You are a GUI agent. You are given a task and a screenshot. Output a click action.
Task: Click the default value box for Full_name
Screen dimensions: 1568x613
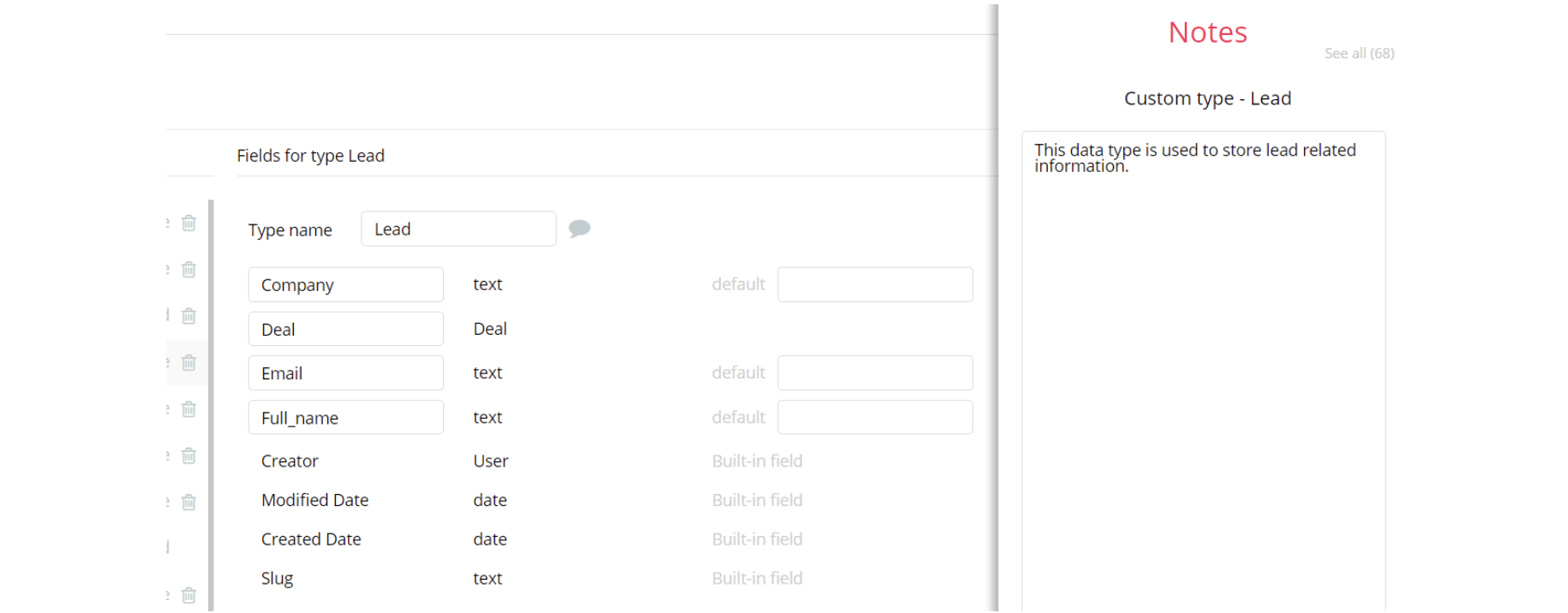pos(875,418)
